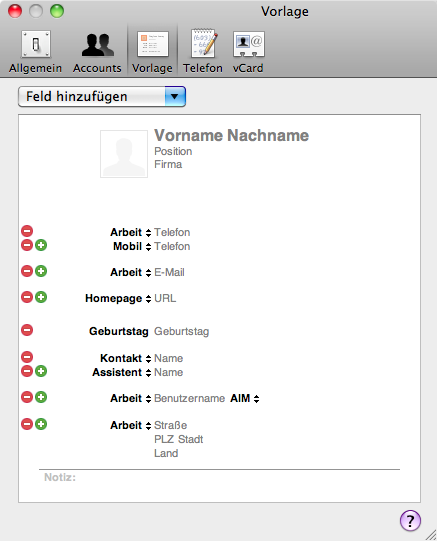Open the AIM service type popup
Image resolution: width=437 pixels, height=541 pixels.
pos(245,399)
